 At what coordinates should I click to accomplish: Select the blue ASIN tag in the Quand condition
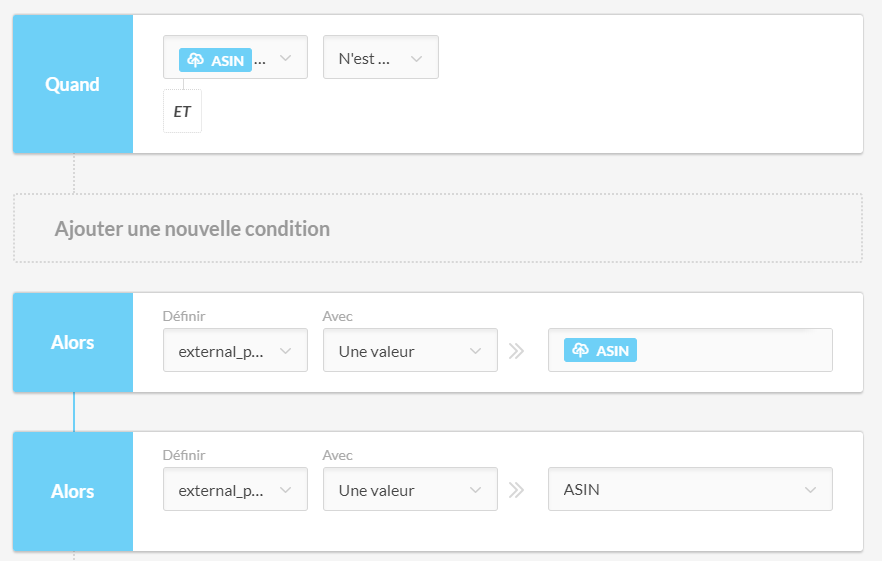pyautogui.click(x=216, y=60)
